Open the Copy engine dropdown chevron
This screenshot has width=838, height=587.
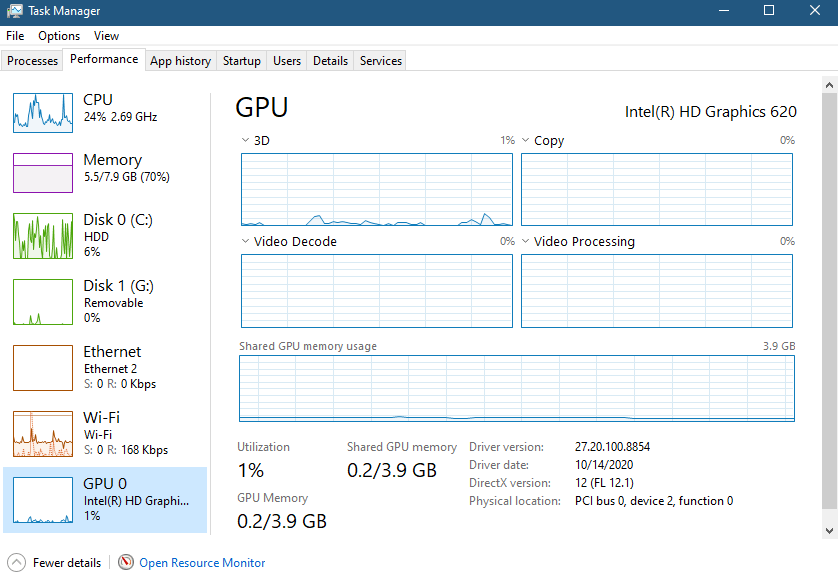point(525,140)
